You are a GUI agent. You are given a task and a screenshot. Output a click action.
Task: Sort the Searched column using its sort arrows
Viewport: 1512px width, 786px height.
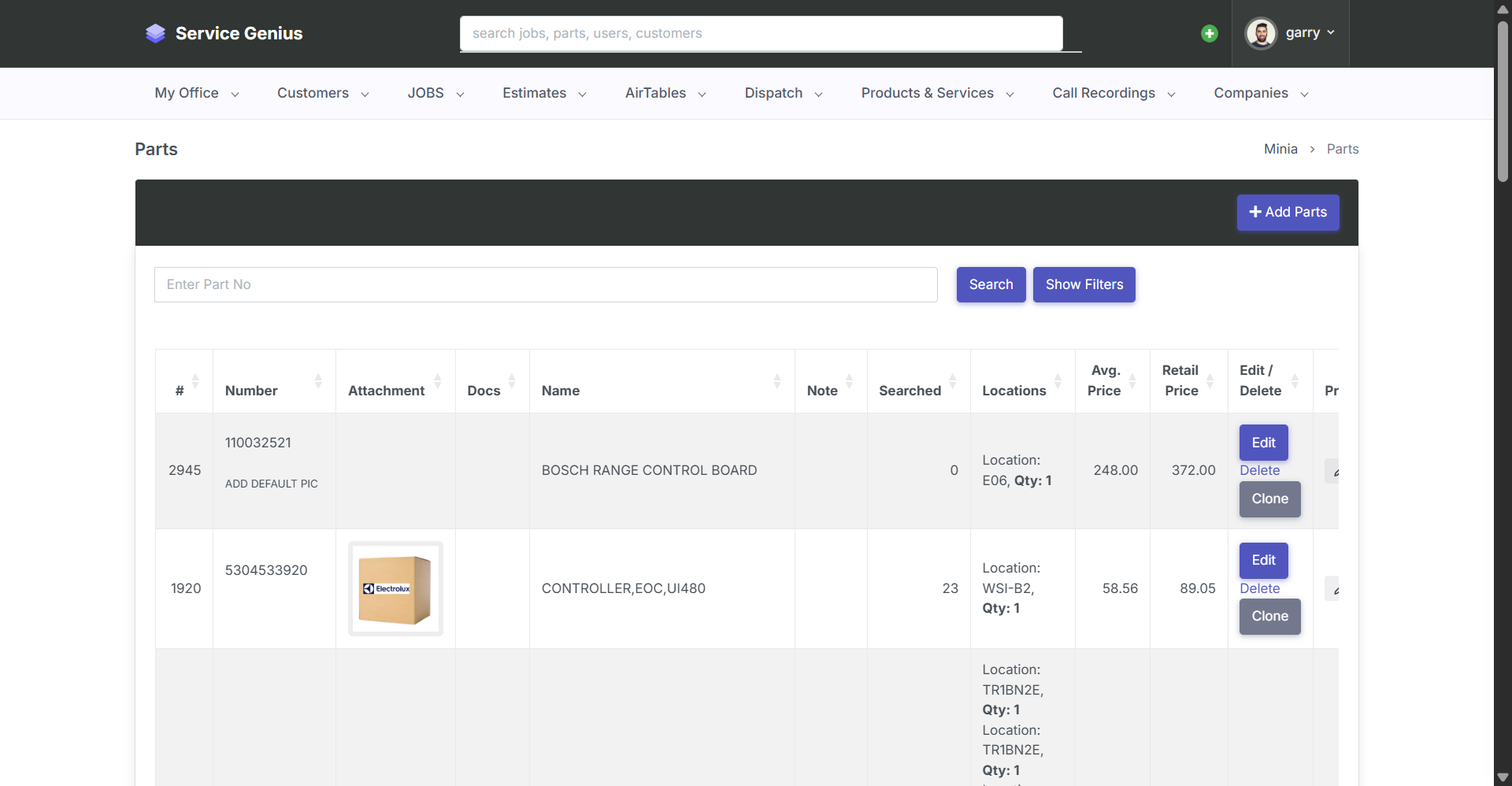coord(954,381)
